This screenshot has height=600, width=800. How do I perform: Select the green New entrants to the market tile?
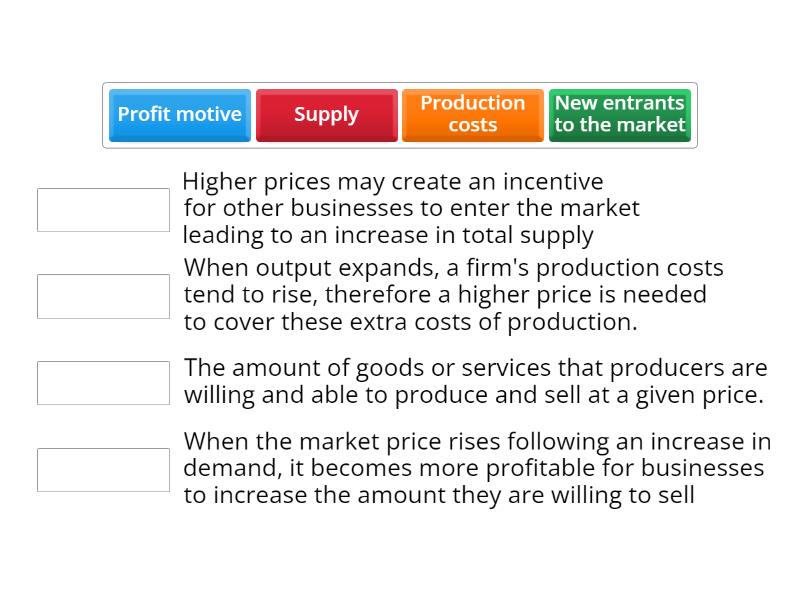619,114
